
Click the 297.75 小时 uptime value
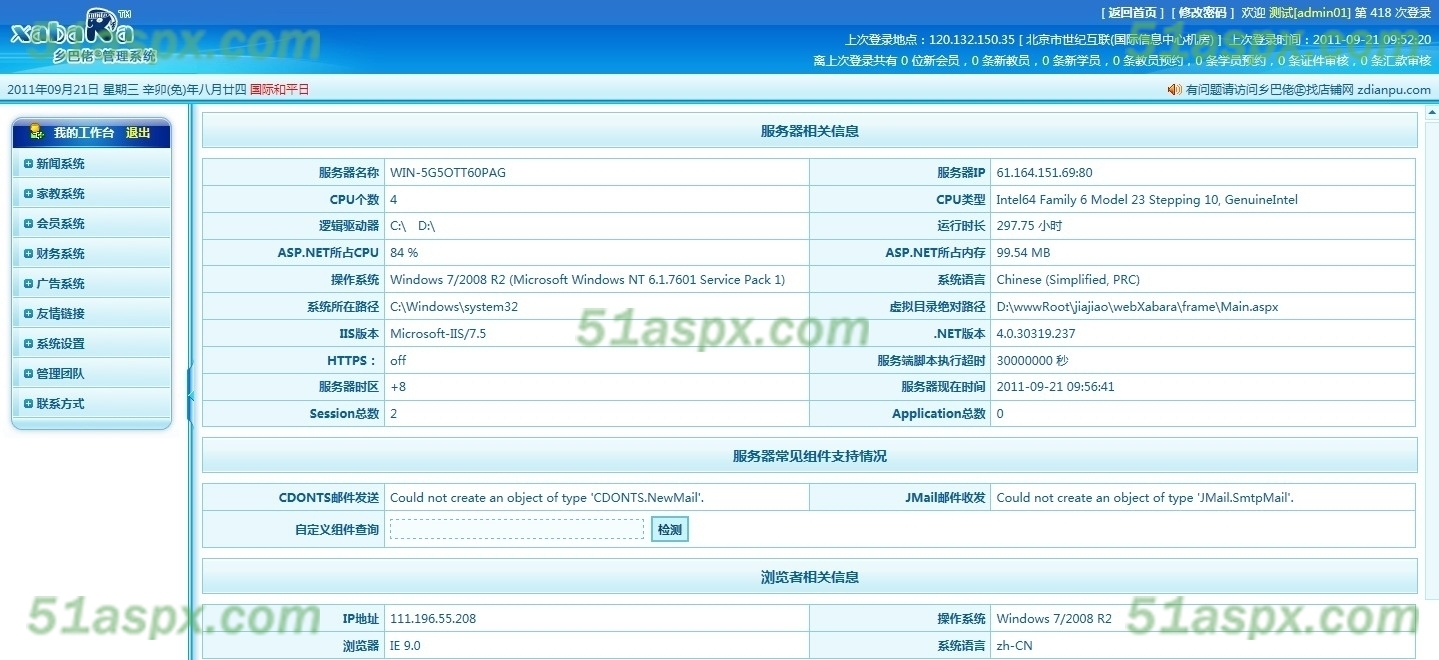(x=1029, y=226)
